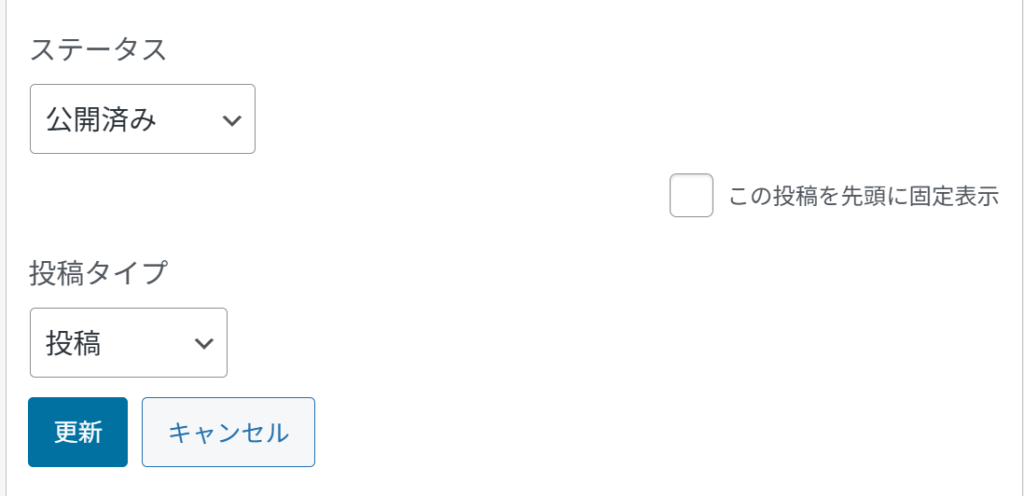Screen dimensions: 1024x496
Task: Toggle sticky post checkbox box
Action: click(x=691, y=196)
